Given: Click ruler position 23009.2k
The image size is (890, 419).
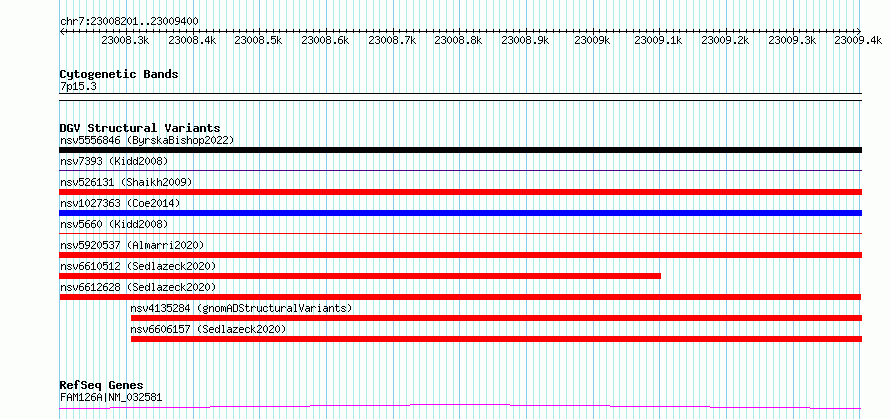Looking at the screenshot, I should (x=725, y=40).
